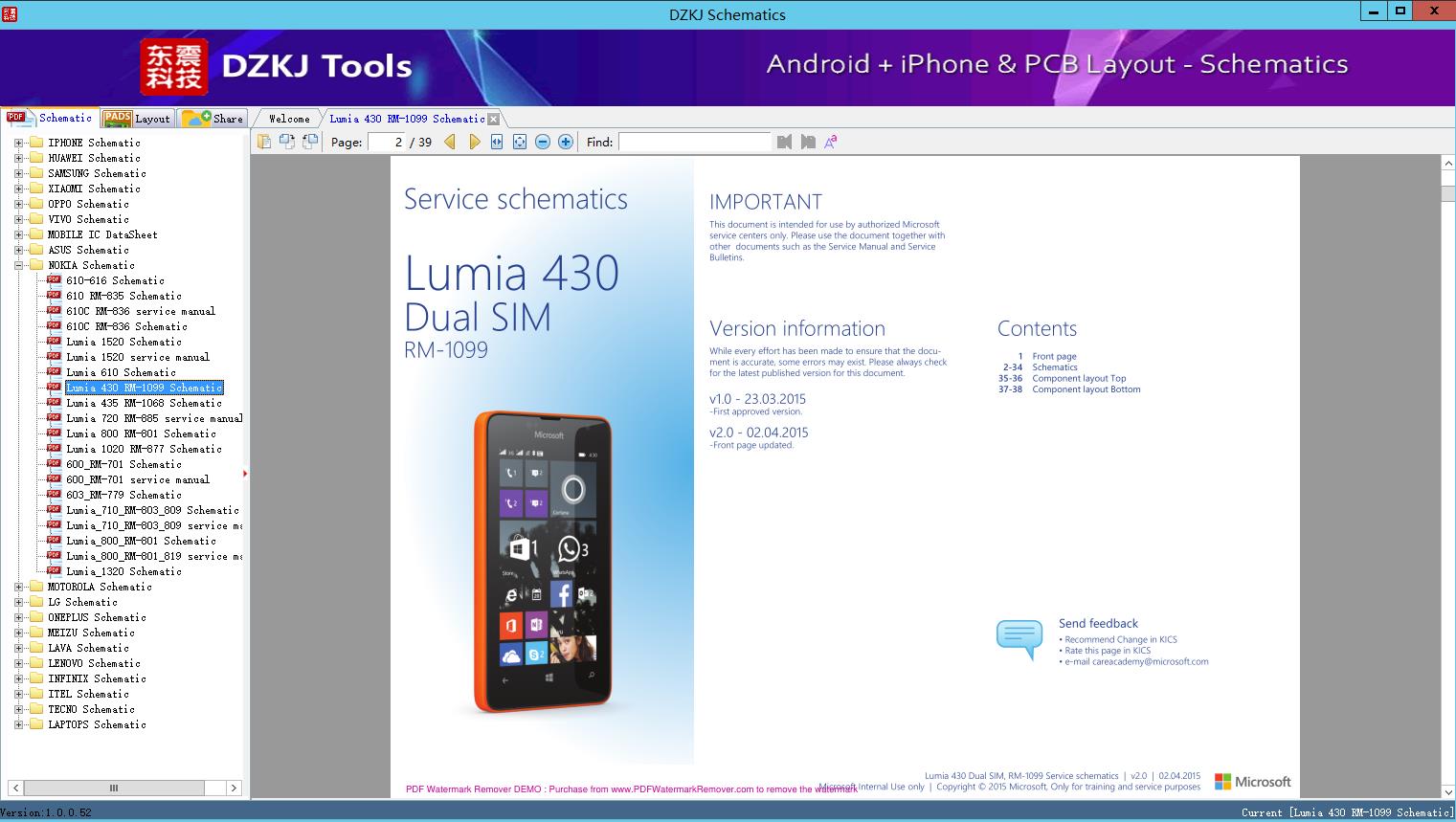Click PDF icon beside Lumia 610 Schematic
1456x822 pixels.
coord(55,372)
